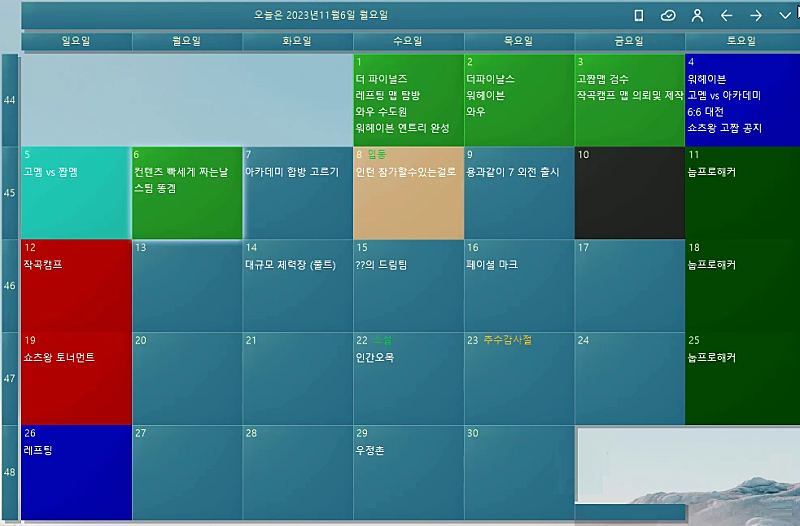Open the event 레프팅 맵 탐방 on day 1
The width and height of the screenshot is (800, 526).
tap(388, 95)
